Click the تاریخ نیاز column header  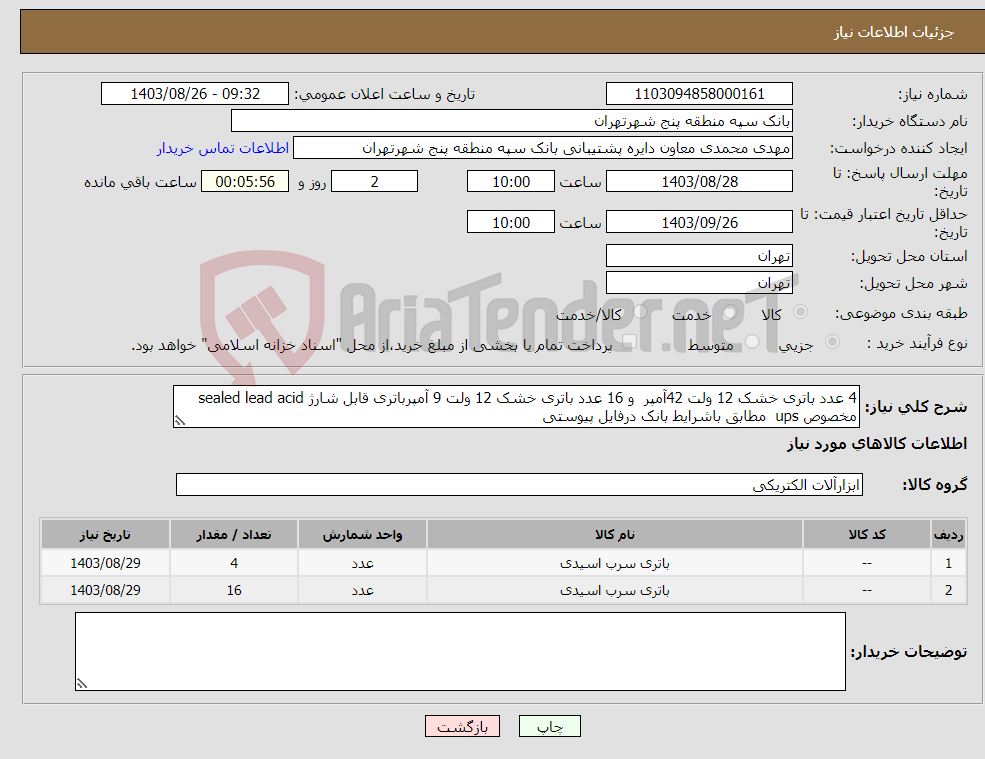106,535
